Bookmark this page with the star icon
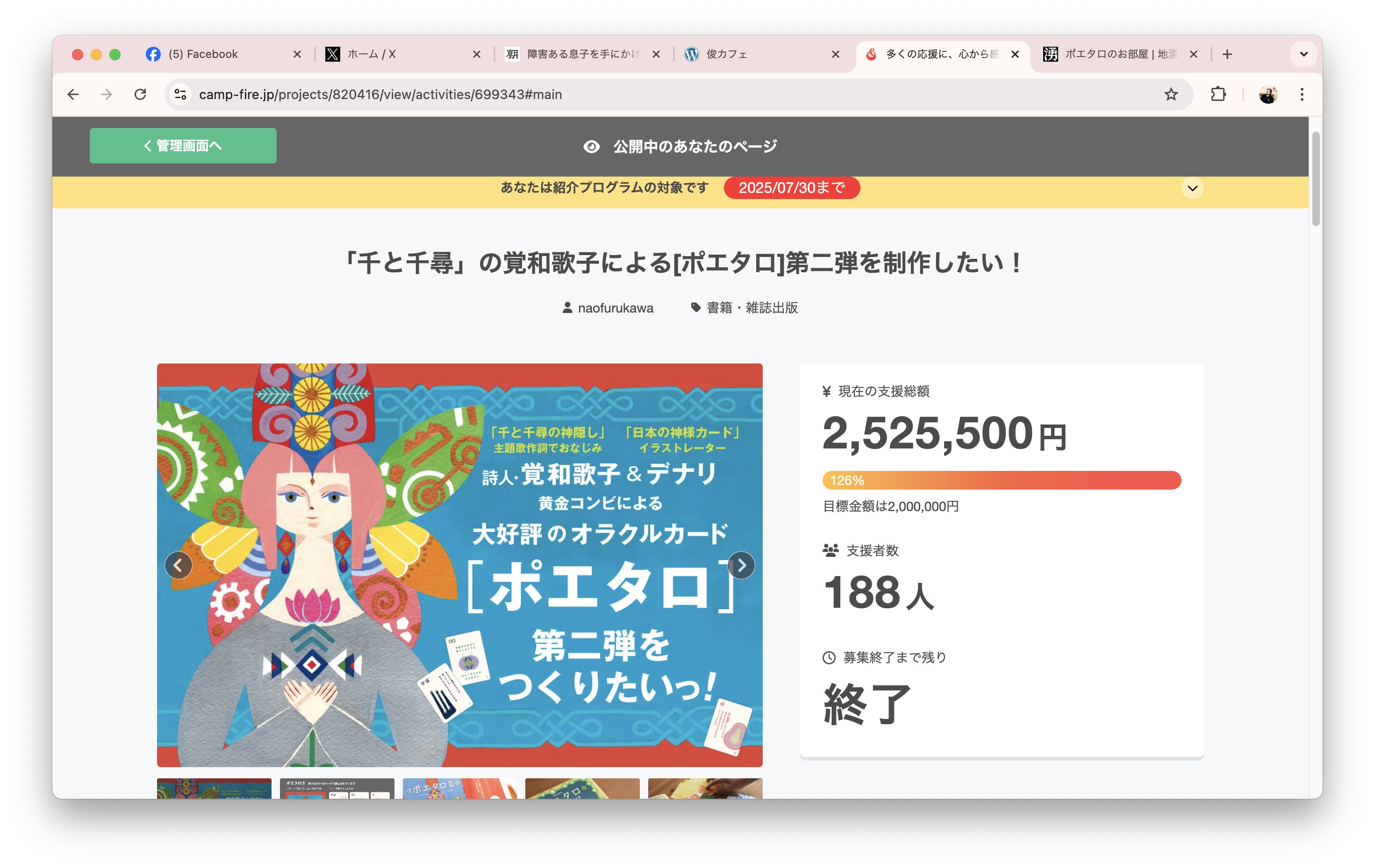This screenshot has height=868, width=1375. click(x=1171, y=94)
